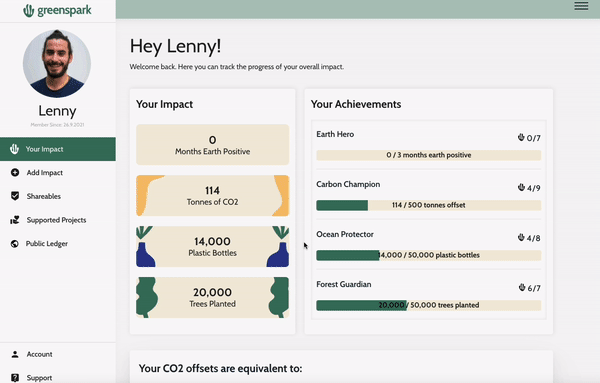
Task: Click the 20,000 Trees Planted card
Action: (x=212, y=297)
